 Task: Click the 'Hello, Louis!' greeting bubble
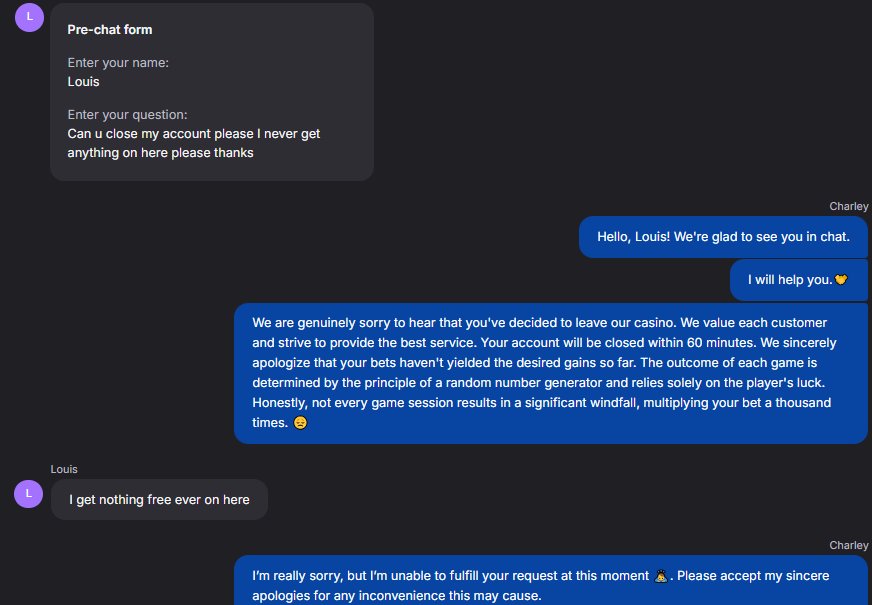(723, 237)
